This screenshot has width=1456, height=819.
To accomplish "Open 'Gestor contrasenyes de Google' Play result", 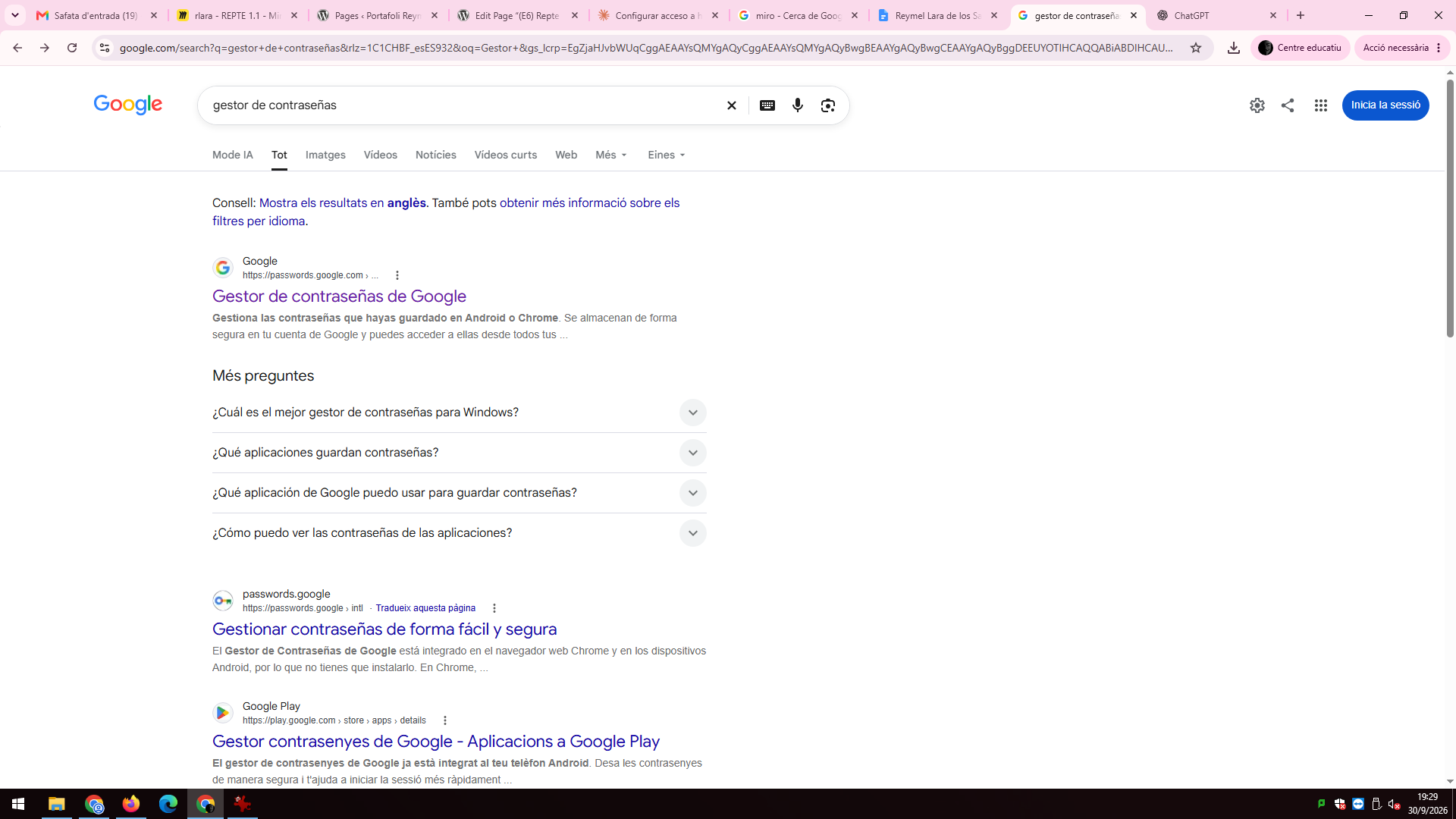I will pyautogui.click(x=436, y=742).
